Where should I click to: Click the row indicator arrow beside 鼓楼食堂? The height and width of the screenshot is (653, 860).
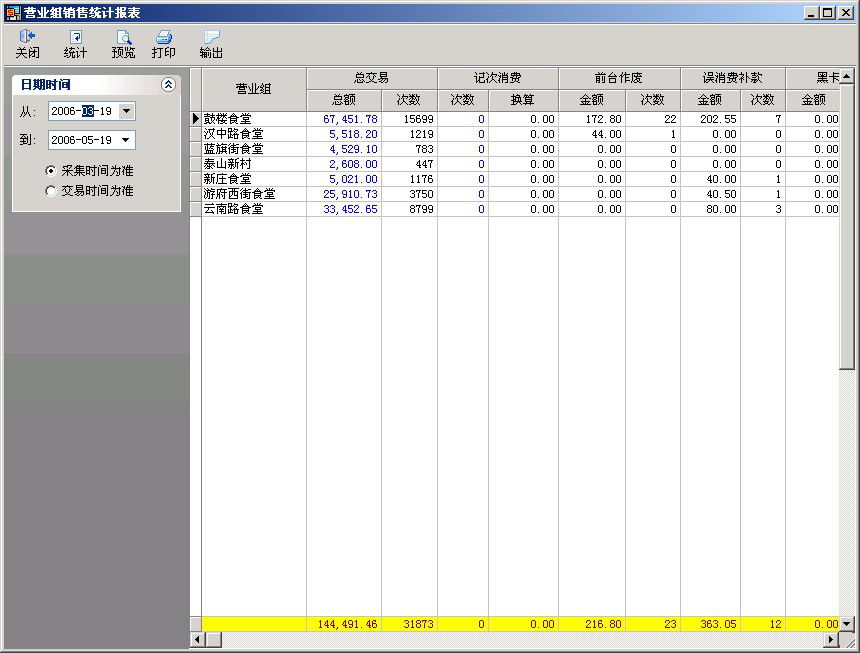tap(196, 119)
